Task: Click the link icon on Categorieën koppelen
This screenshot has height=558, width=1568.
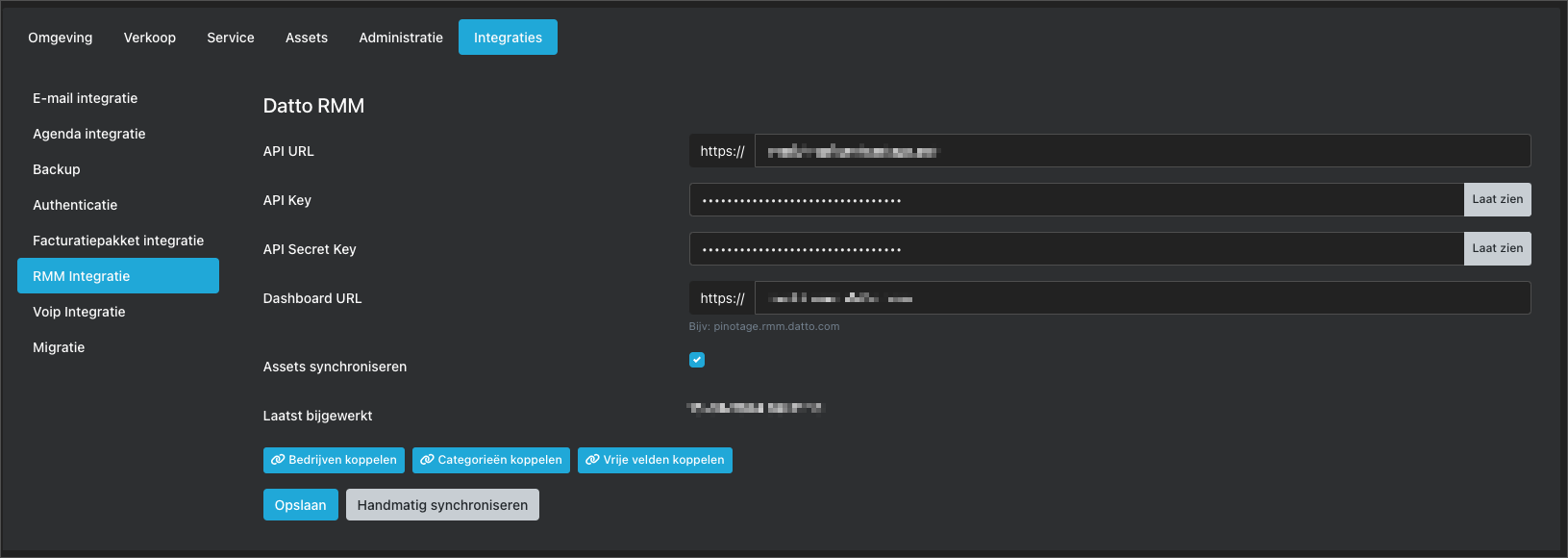Action: (x=427, y=460)
